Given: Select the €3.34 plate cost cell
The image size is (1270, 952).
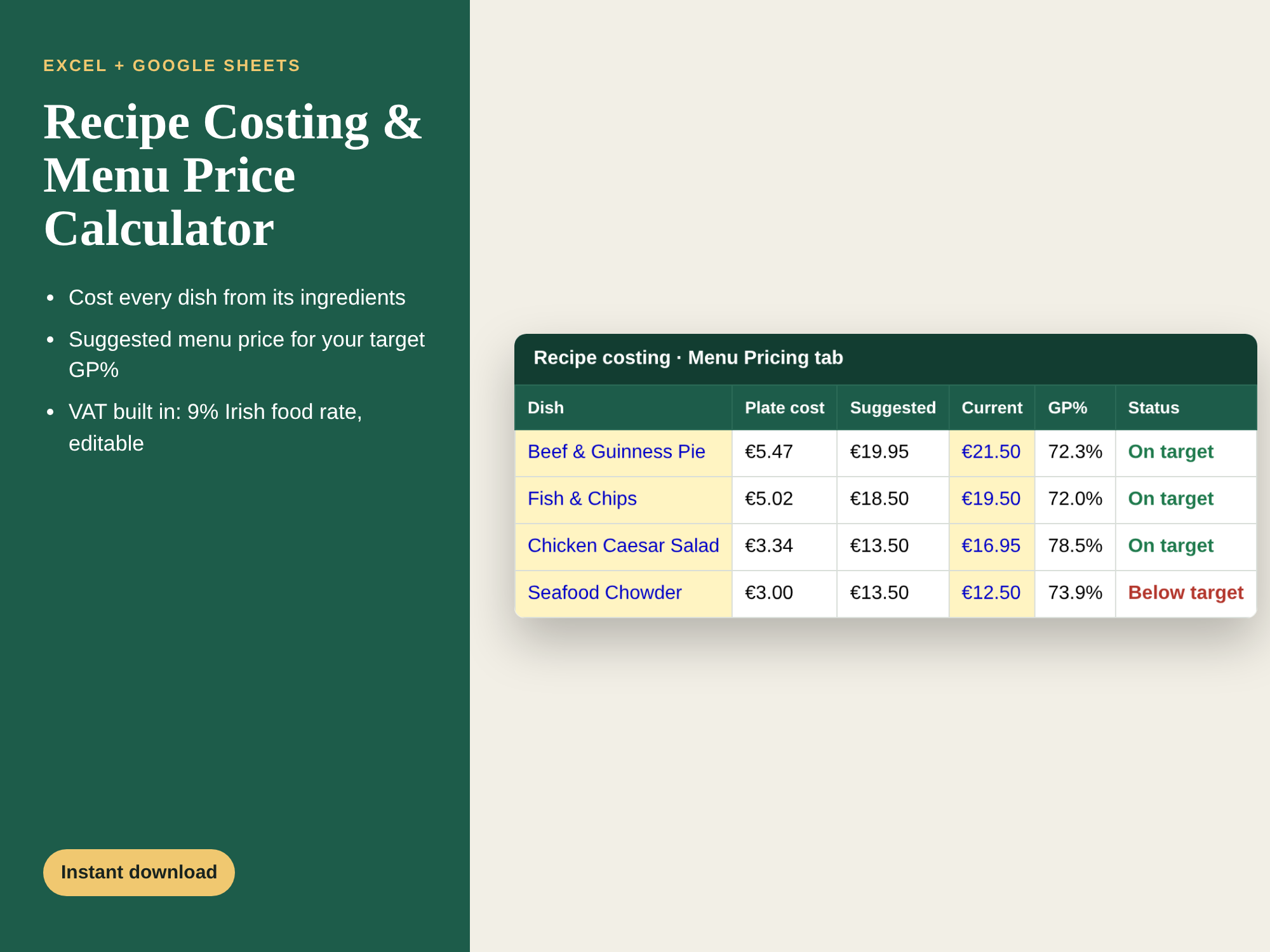Looking at the screenshot, I should coord(784,547).
